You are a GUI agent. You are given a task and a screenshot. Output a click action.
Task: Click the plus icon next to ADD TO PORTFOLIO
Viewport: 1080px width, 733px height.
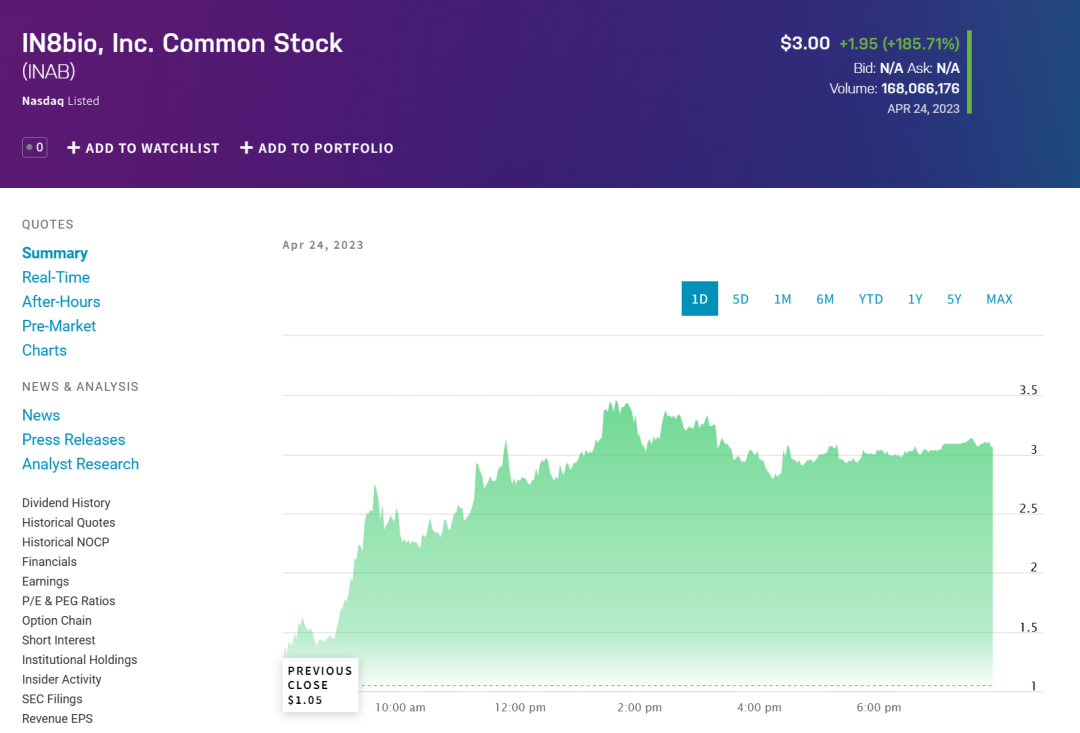coord(245,147)
